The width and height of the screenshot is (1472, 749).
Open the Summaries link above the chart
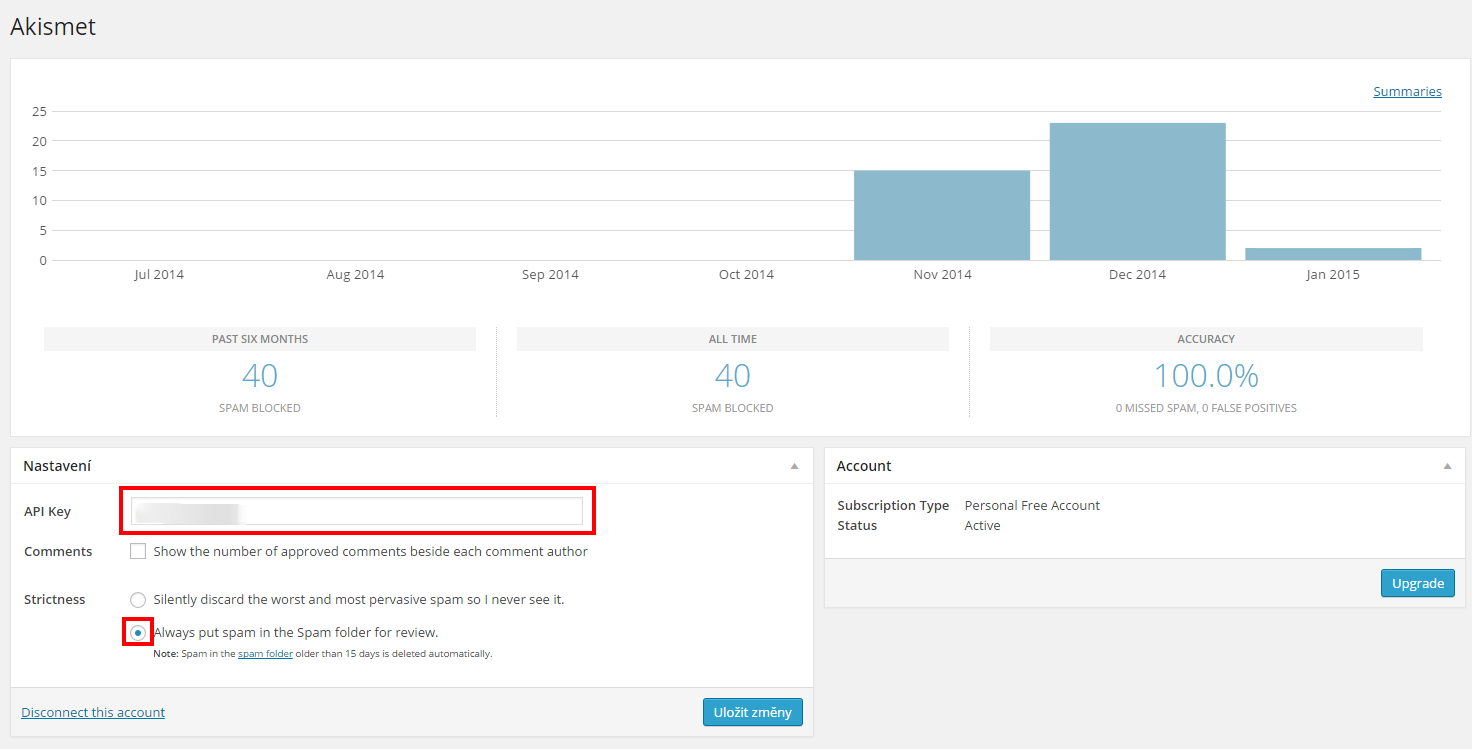pyautogui.click(x=1407, y=91)
